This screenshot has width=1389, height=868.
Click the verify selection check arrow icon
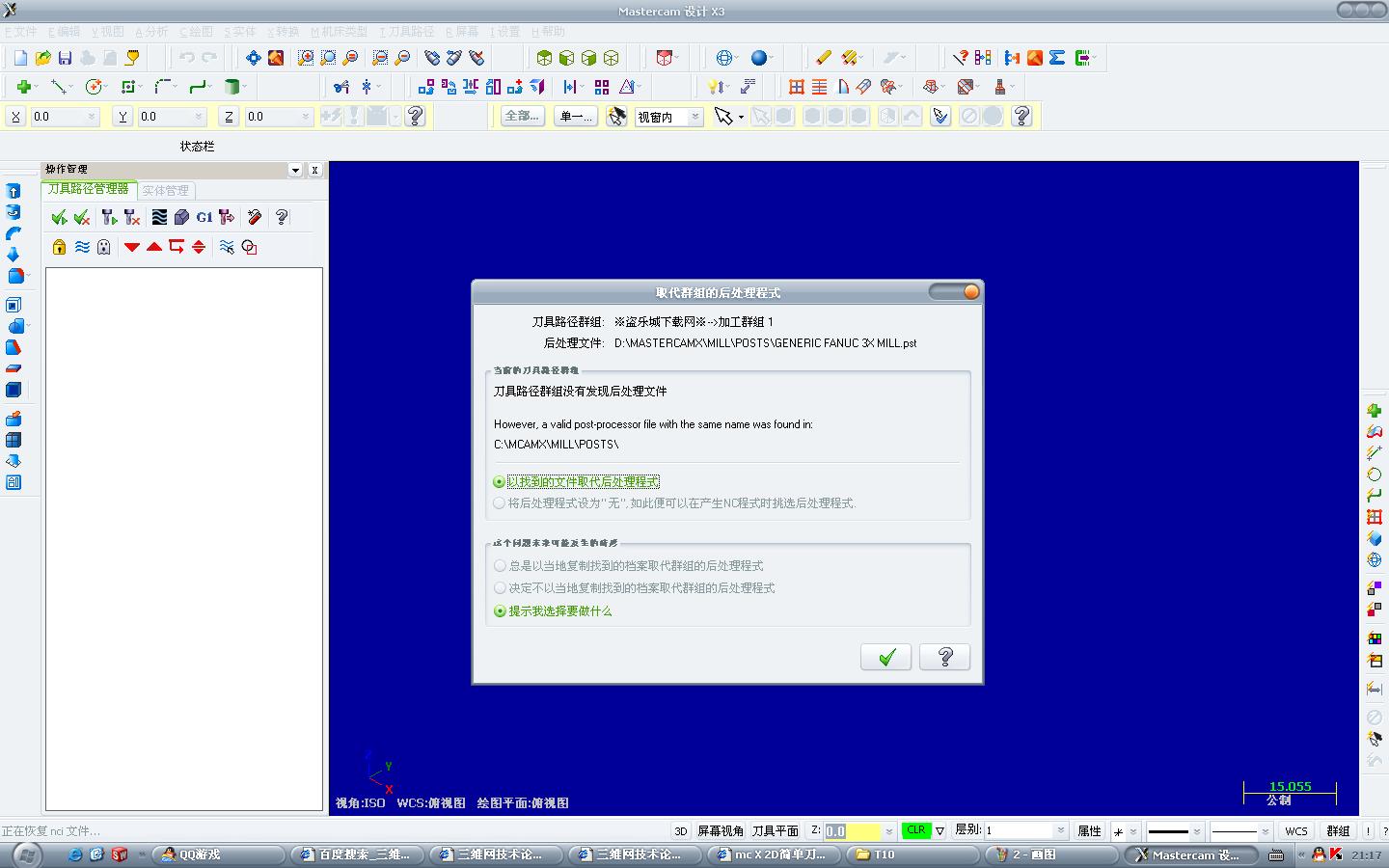(940, 117)
